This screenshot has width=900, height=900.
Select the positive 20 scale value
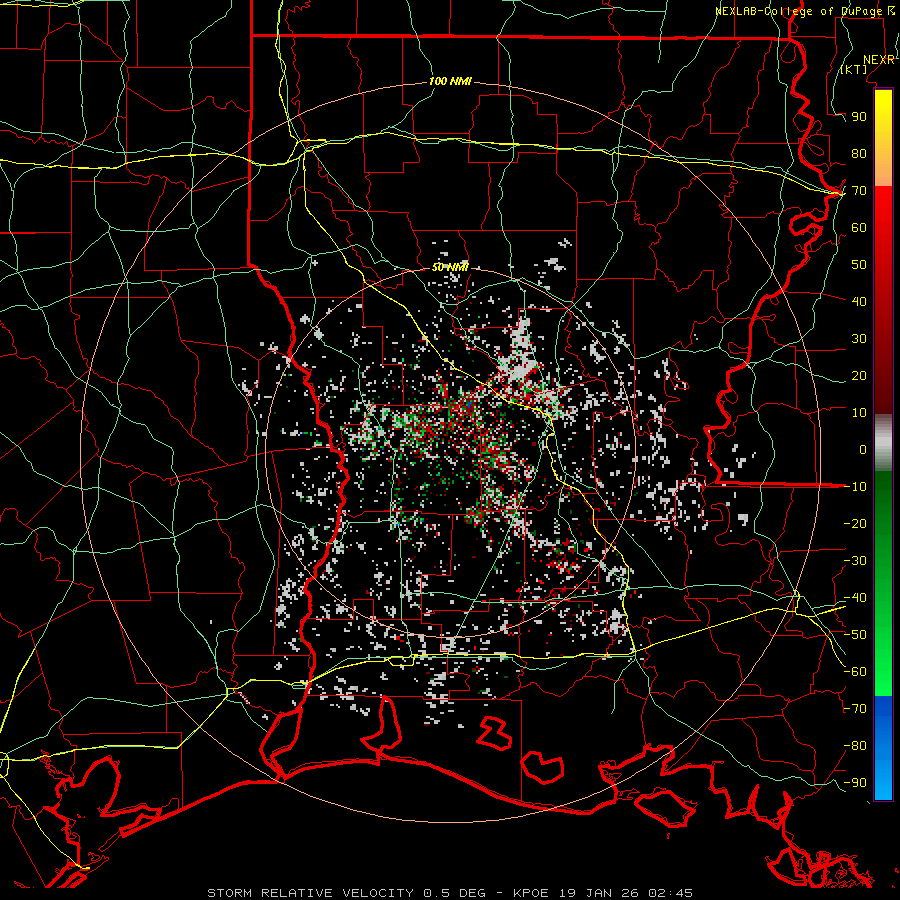859,375
